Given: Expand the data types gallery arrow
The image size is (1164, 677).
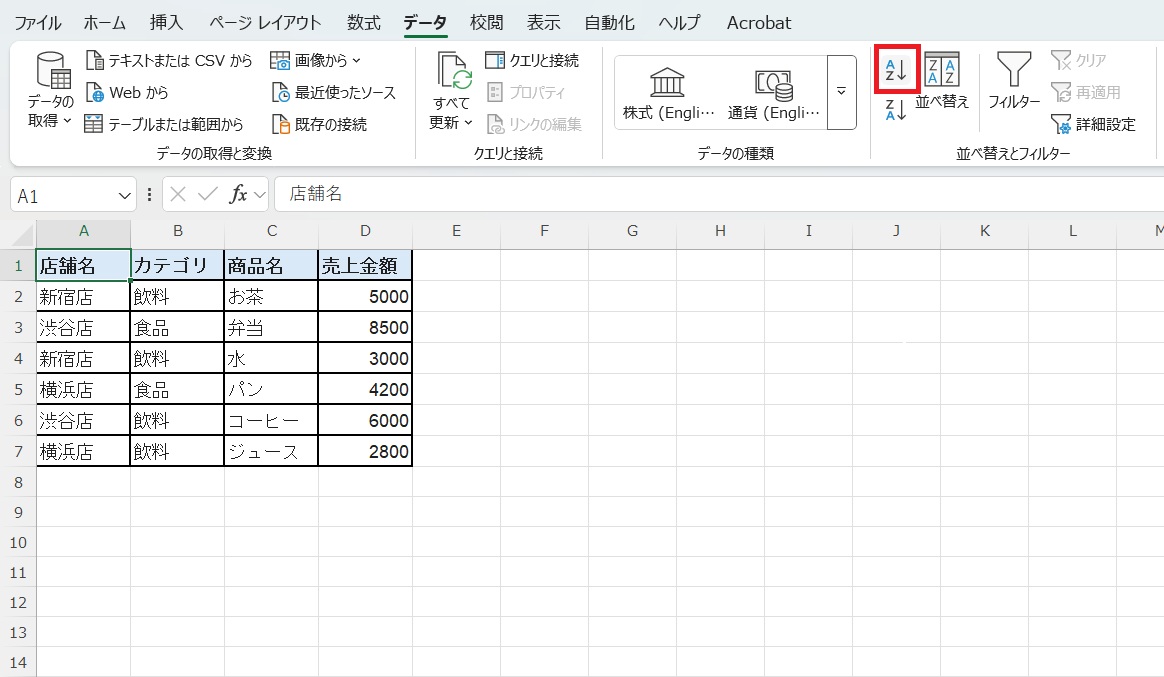Looking at the screenshot, I should coord(840,92).
